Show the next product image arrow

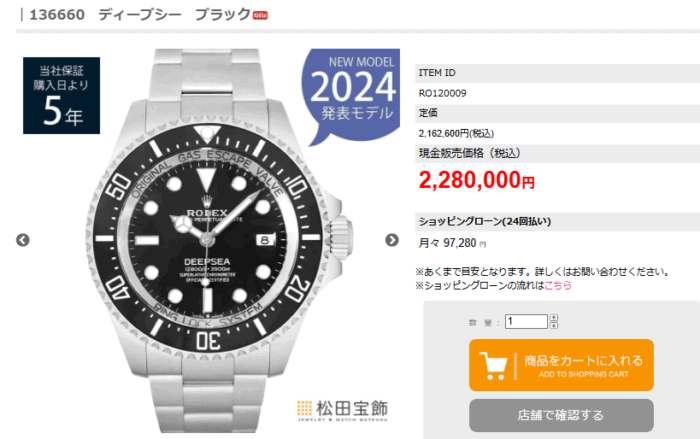(x=392, y=240)
